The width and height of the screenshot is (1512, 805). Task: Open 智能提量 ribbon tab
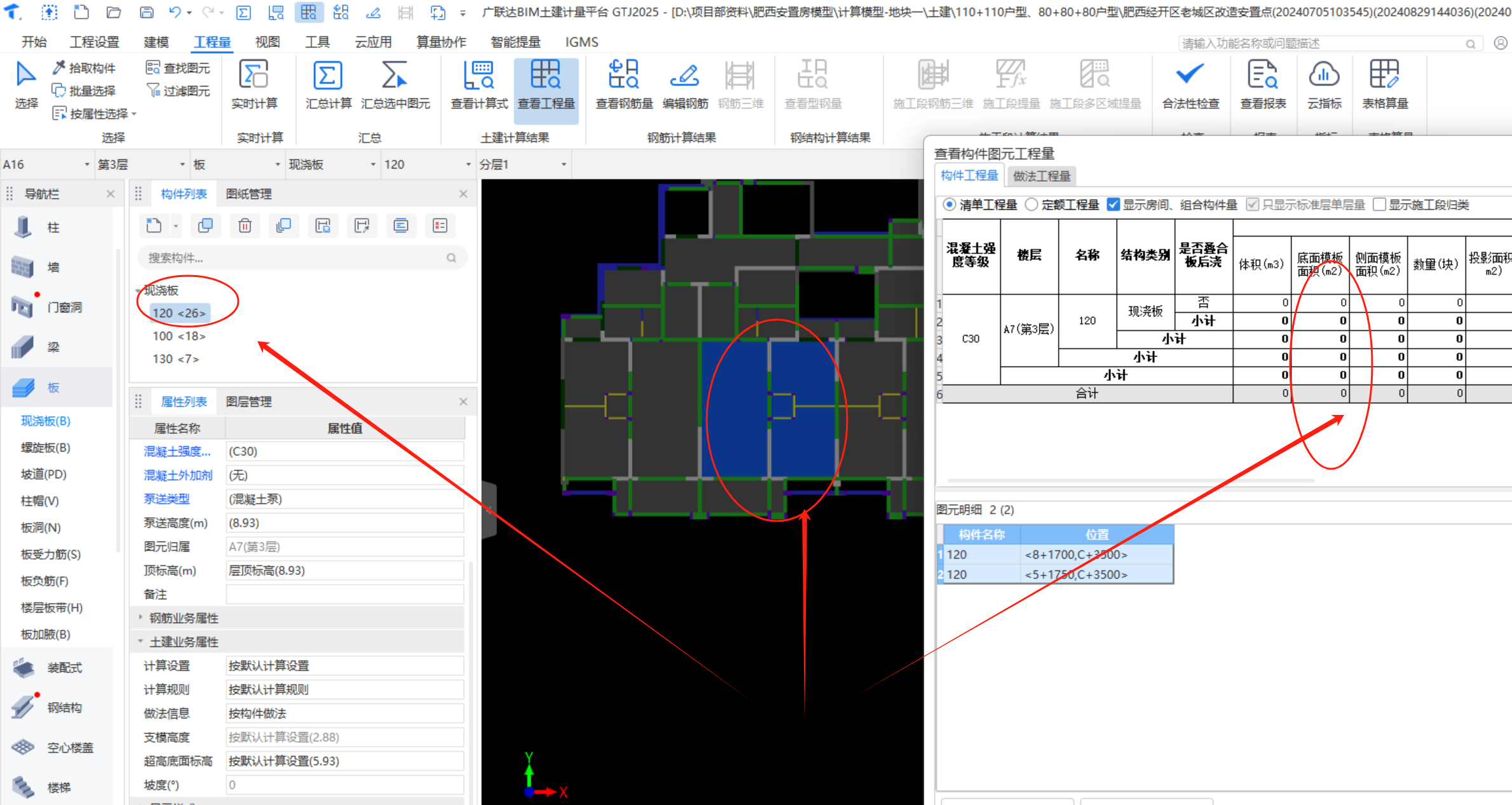coord(515,42)
